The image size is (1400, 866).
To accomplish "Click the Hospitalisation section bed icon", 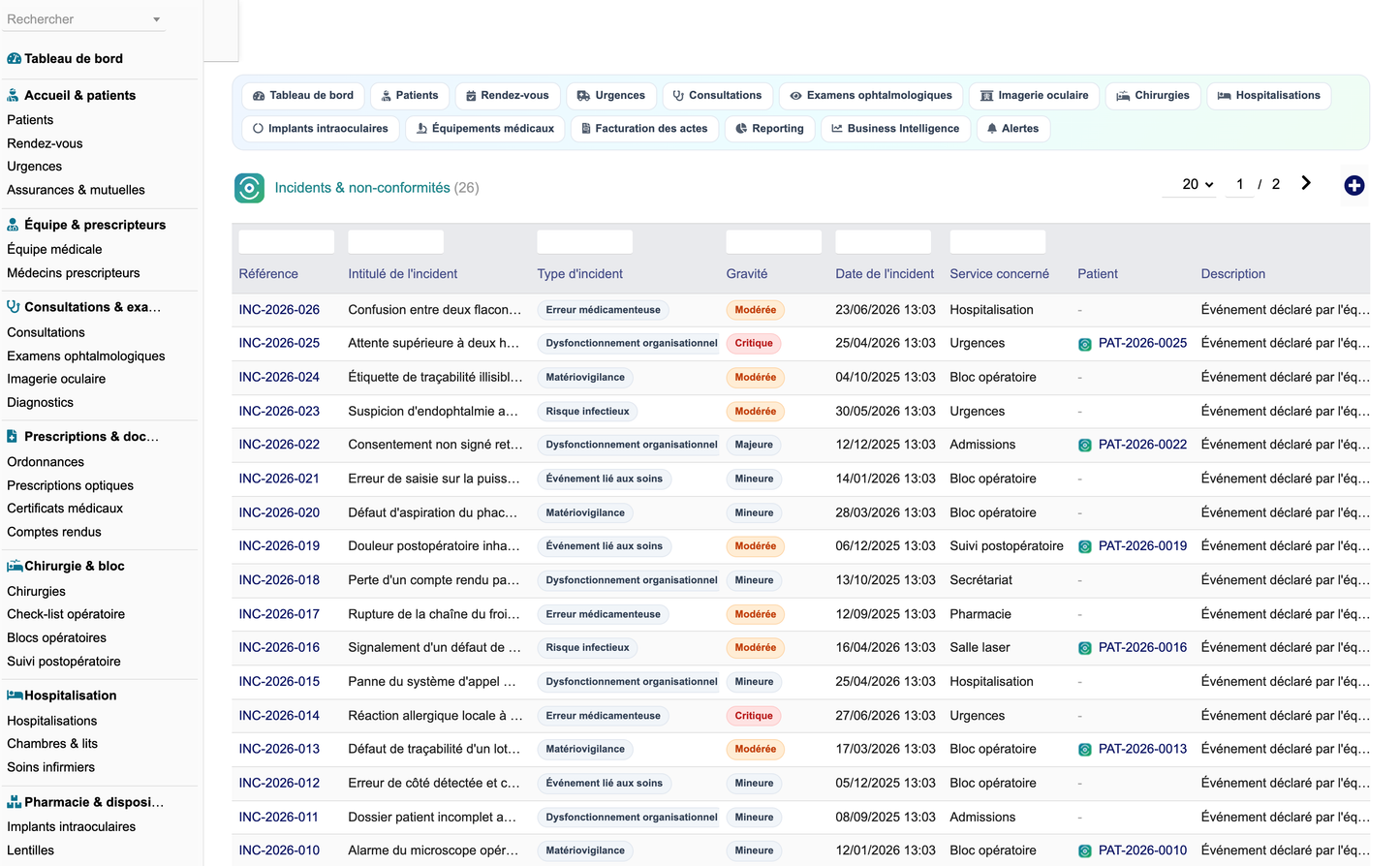I will click(x=15, y=696).
